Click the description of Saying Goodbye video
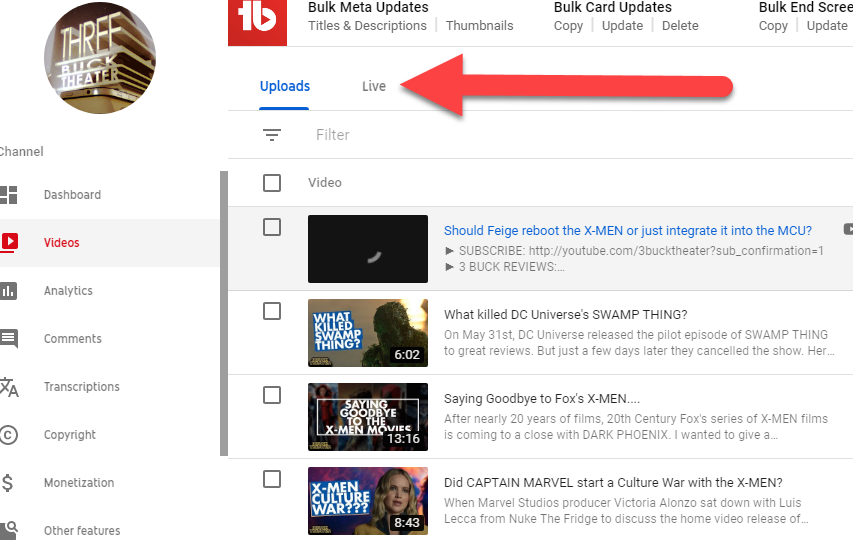853x540 pixels. click(636, 427)
